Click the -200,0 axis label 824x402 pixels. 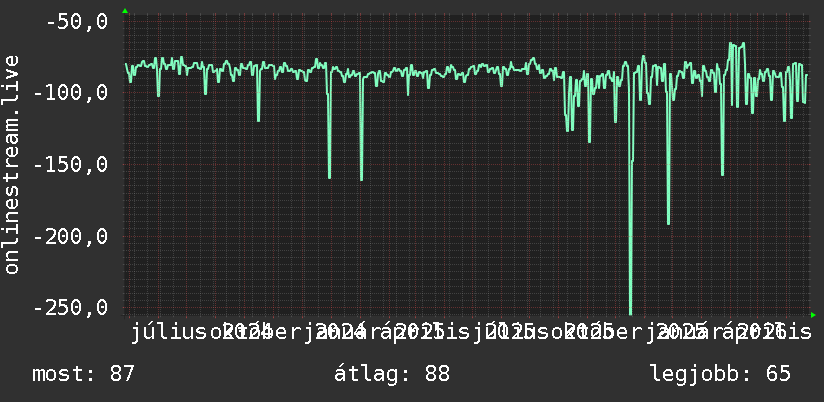[70, 236]
